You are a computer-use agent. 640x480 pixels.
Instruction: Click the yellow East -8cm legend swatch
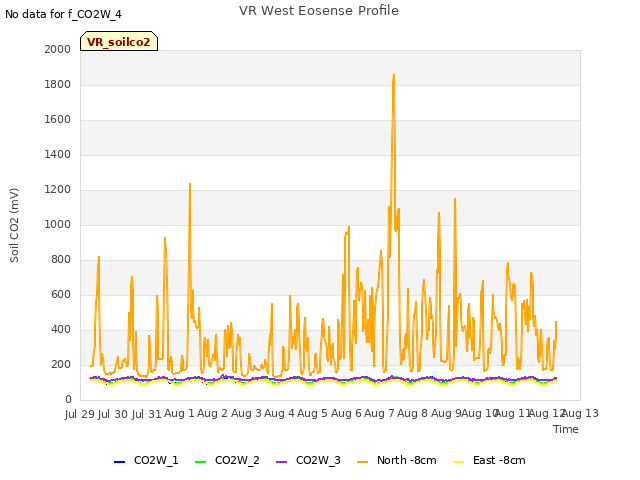[x=458, y=462]
